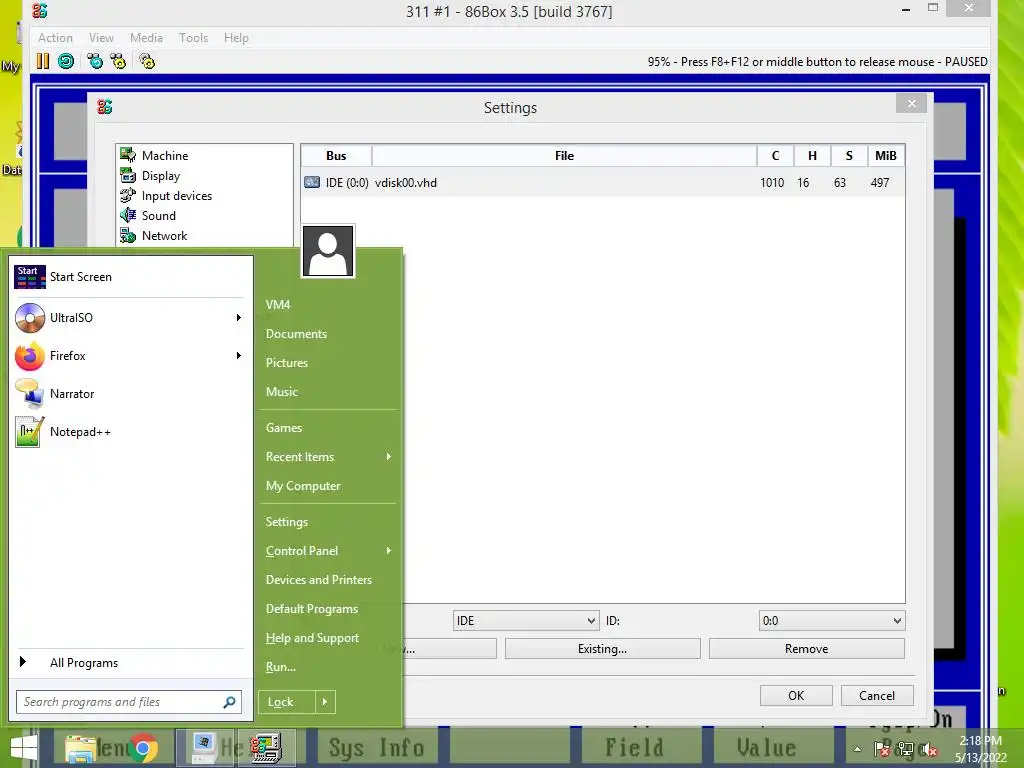Image resolution: width=1024 pixels, height=768 pixels.
Task: Open the shutdown options arrow beside Lock
Action: point(325,702)
